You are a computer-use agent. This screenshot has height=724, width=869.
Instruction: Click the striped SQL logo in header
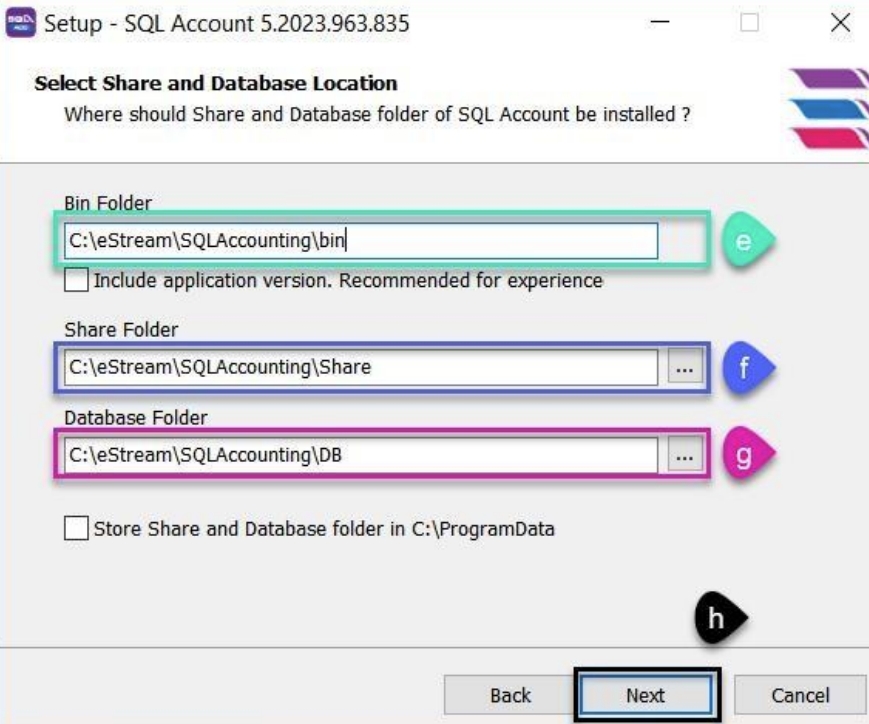click(828, 108)
